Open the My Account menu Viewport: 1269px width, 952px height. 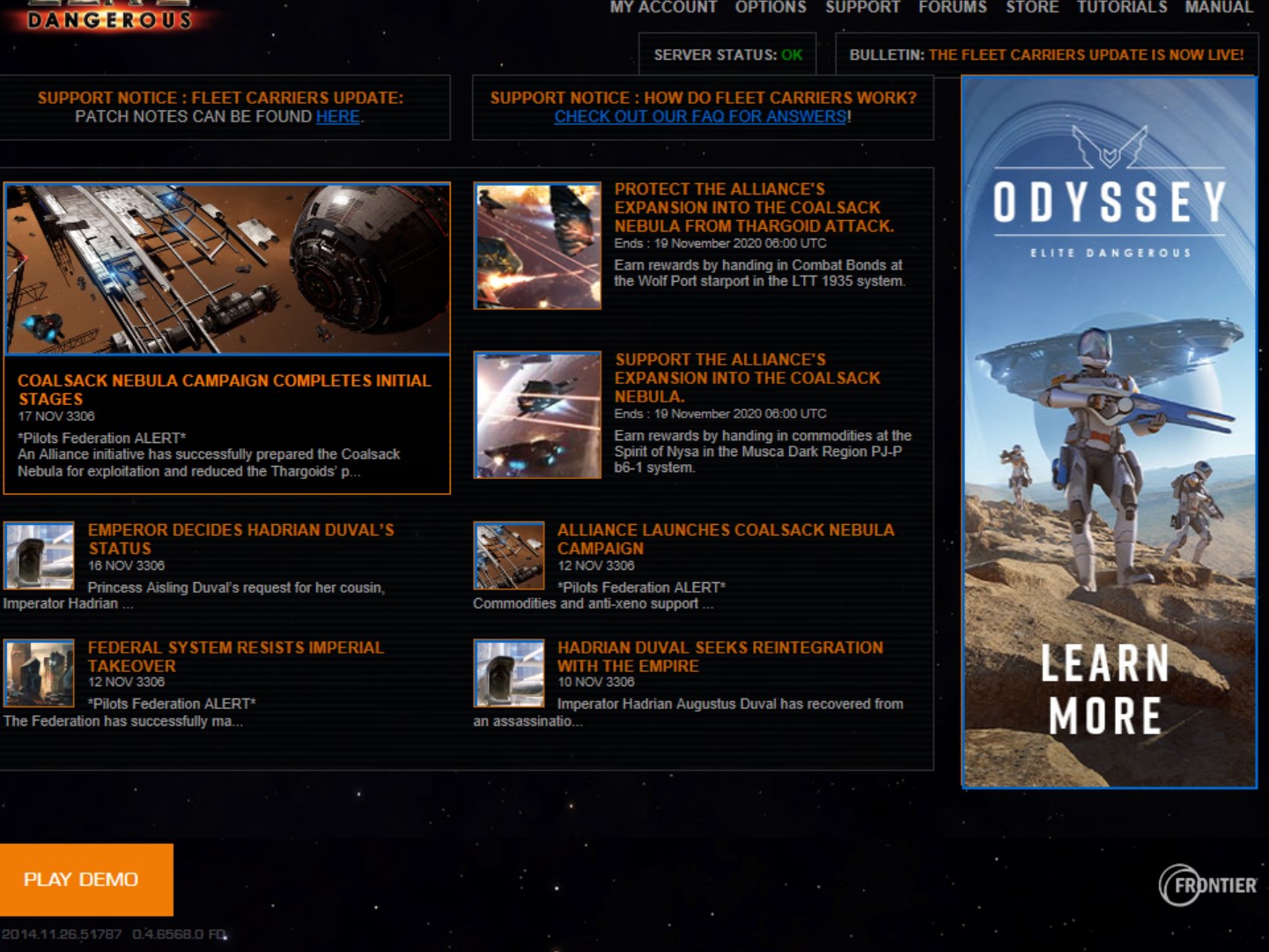click(x=664, y=7)
